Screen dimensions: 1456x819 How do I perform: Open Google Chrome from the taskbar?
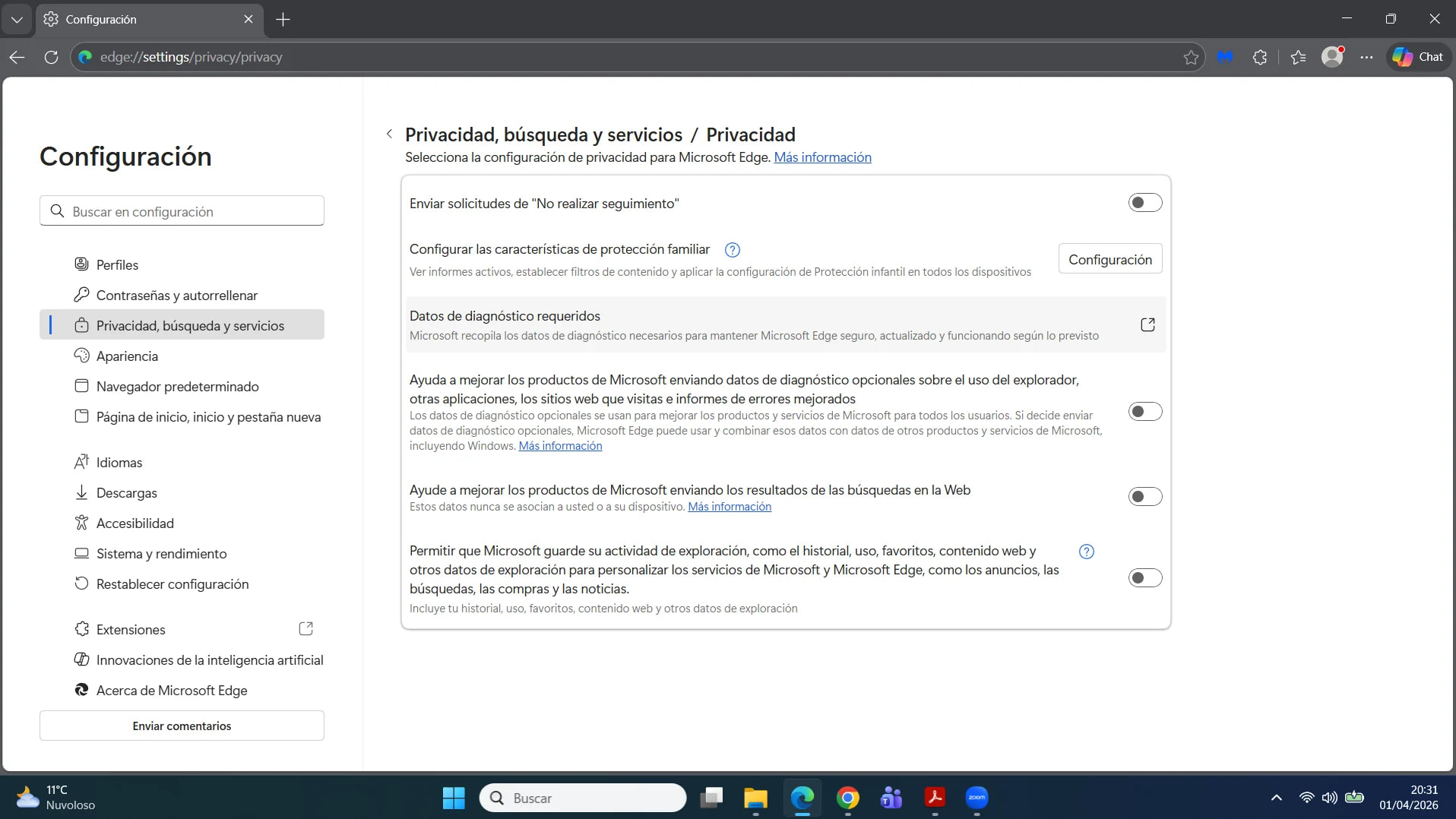click(x=848, y=798)
